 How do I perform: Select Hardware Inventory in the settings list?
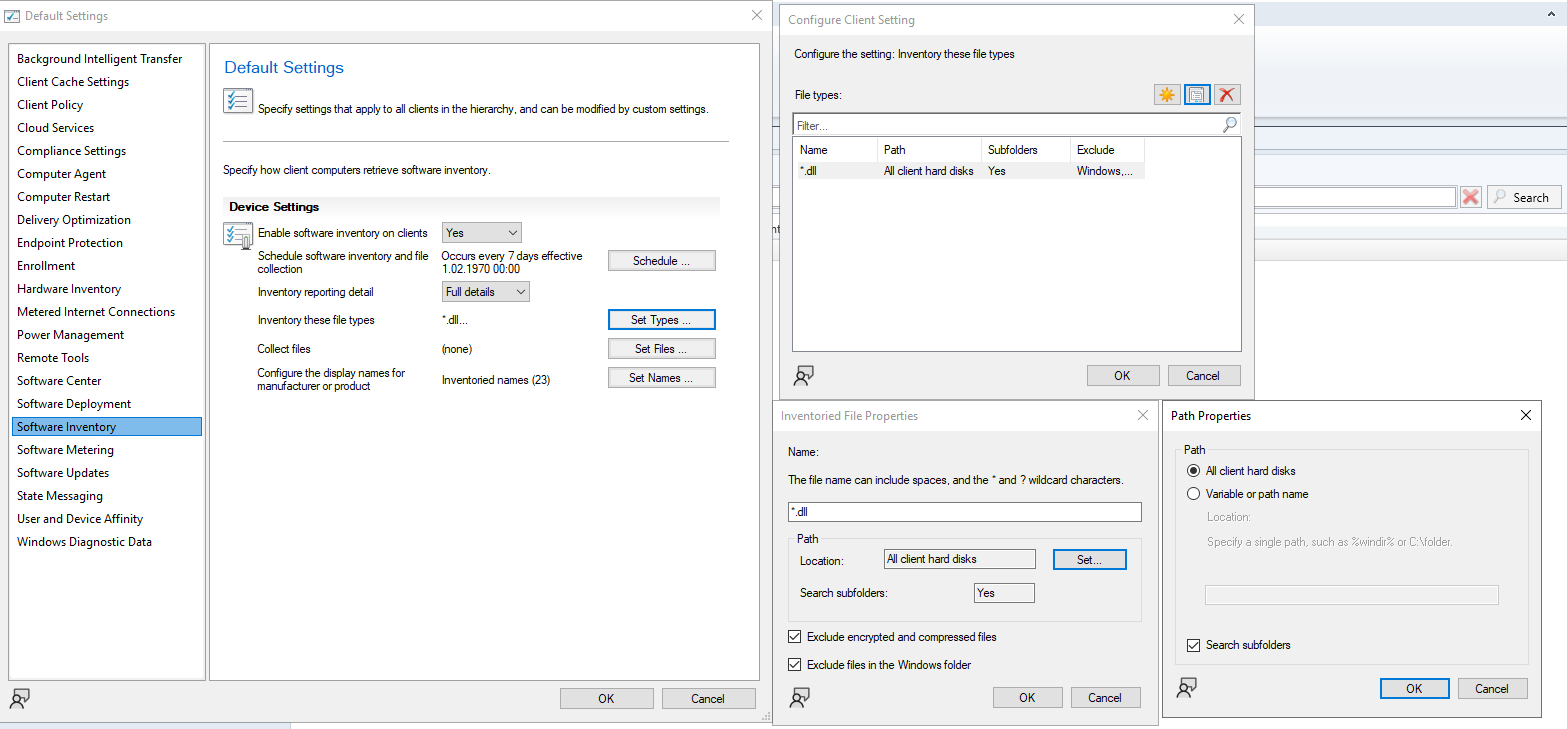(x=69, y=289)
